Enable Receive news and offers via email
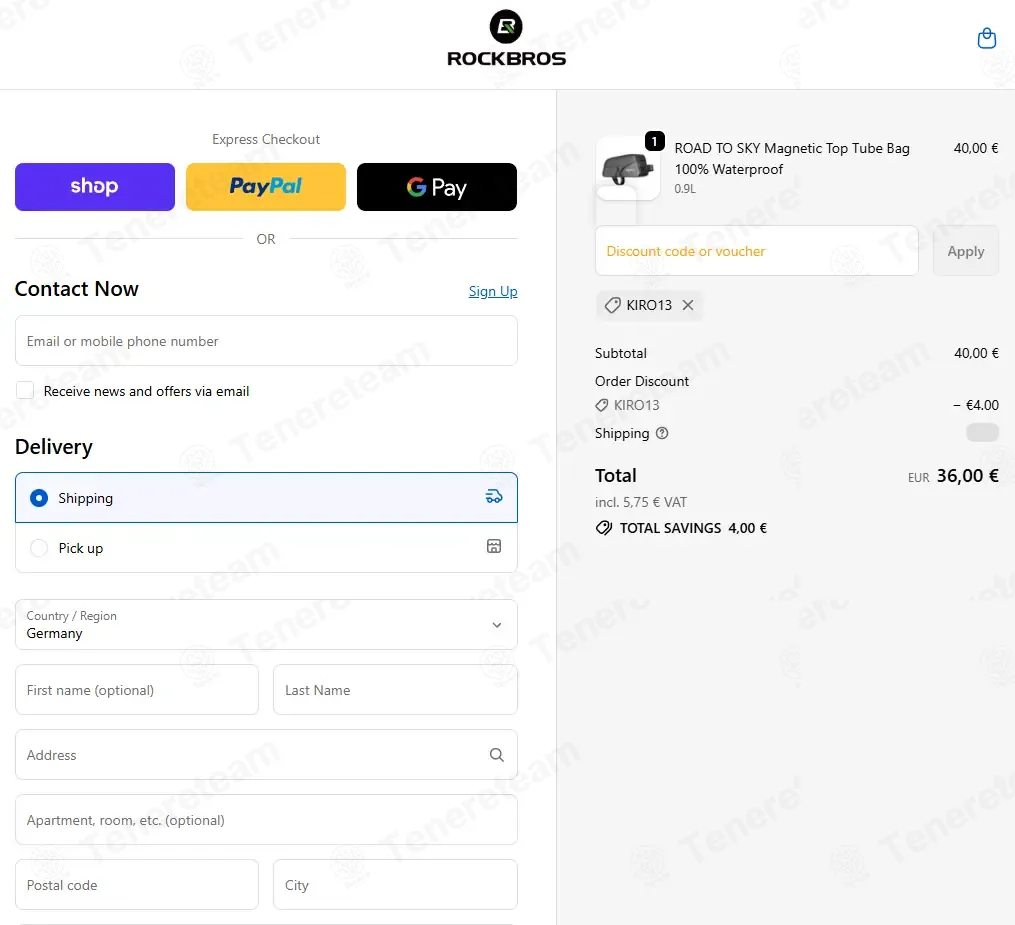This screenshot has width=1015, height=925. 25,390
